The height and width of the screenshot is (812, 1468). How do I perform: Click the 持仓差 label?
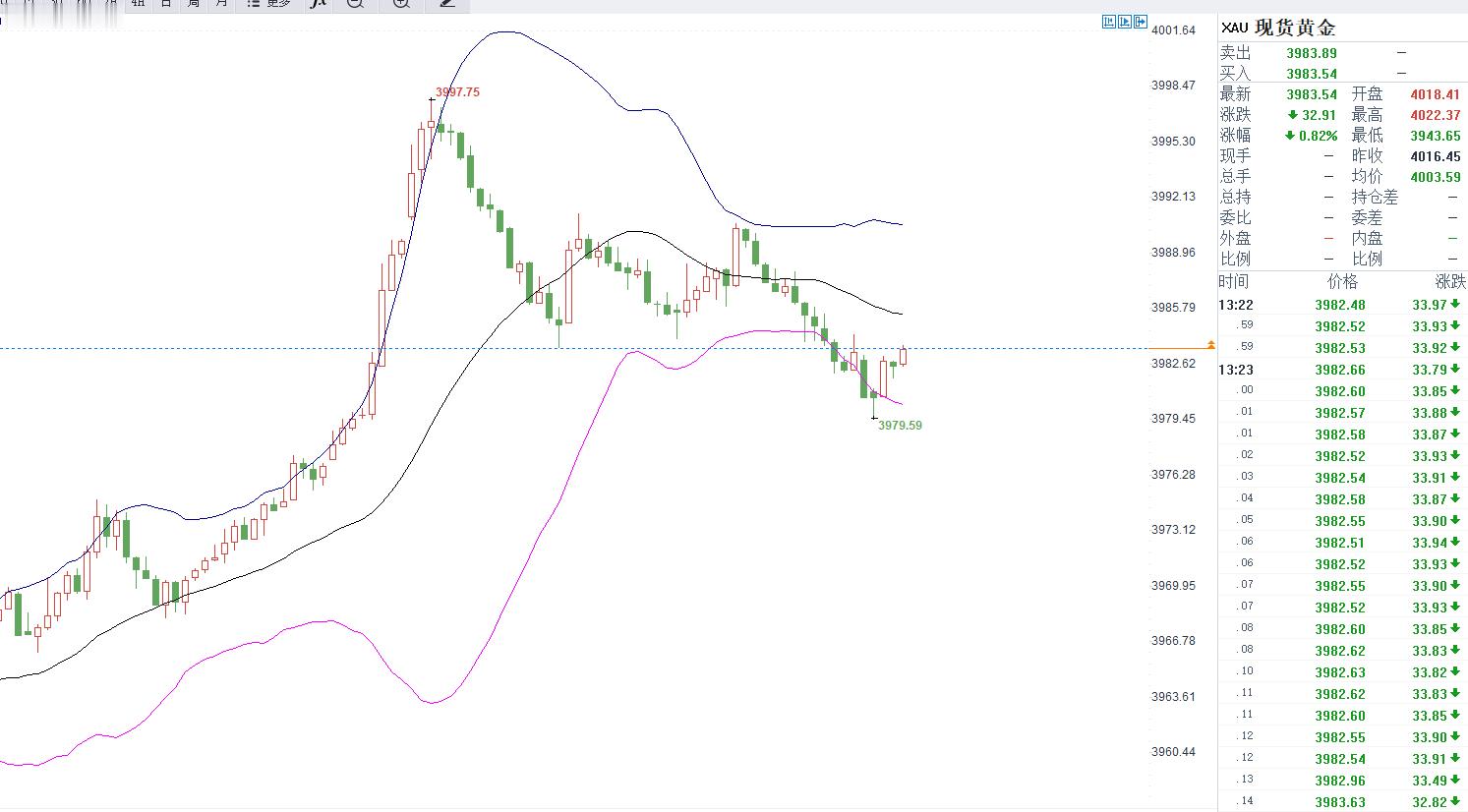1375,198
